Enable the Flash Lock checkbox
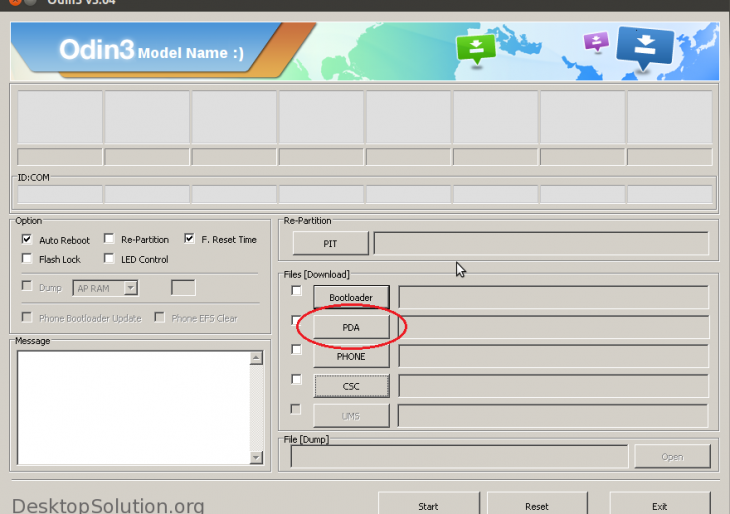 point(27,258)
